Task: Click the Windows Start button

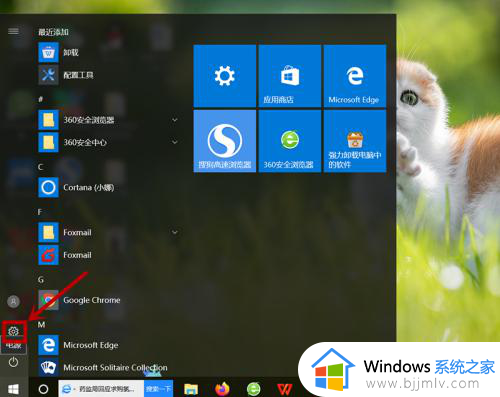Action: point(13,389)
